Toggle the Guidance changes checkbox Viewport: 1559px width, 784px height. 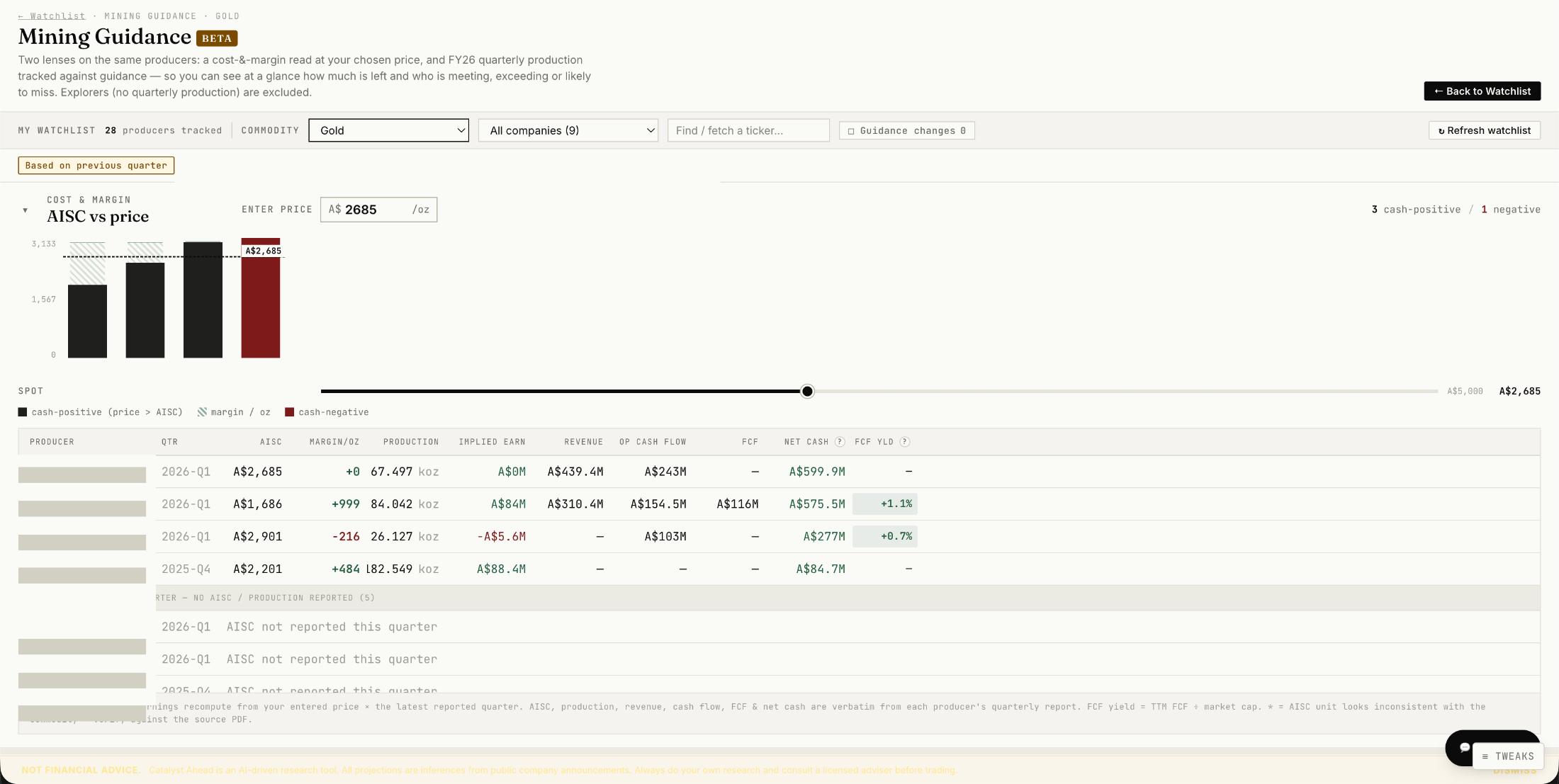tap(852, 131)
